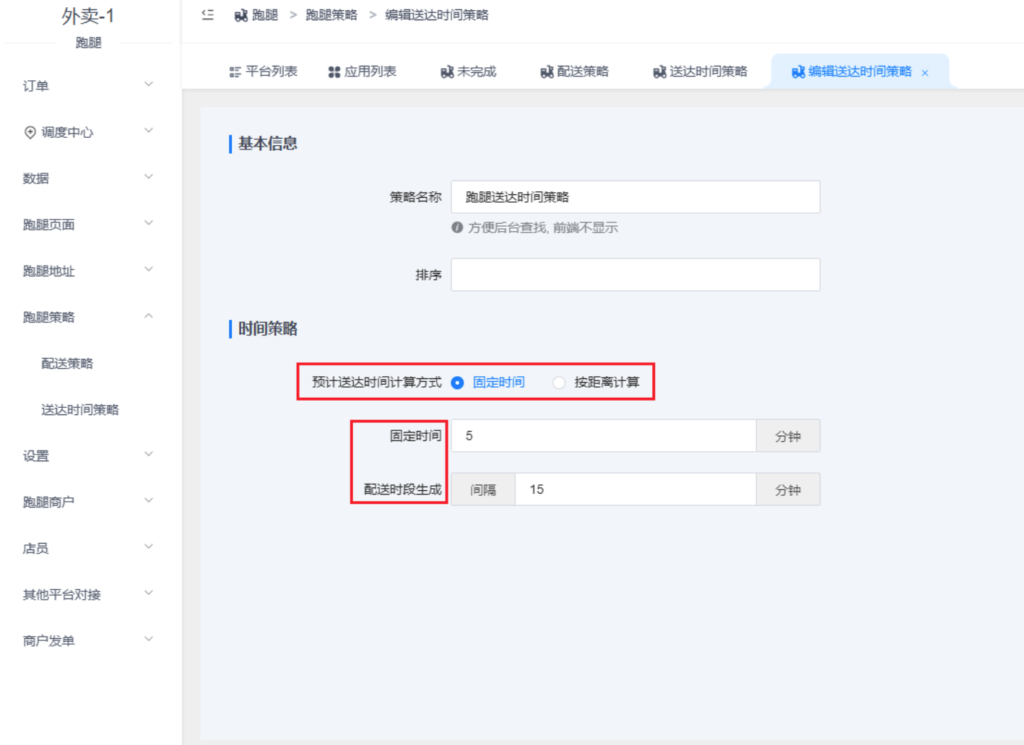The width and height of the screenshot is (1024, 745).
Task: Select the 按距离计算 radio button
Action: point(559,382)
